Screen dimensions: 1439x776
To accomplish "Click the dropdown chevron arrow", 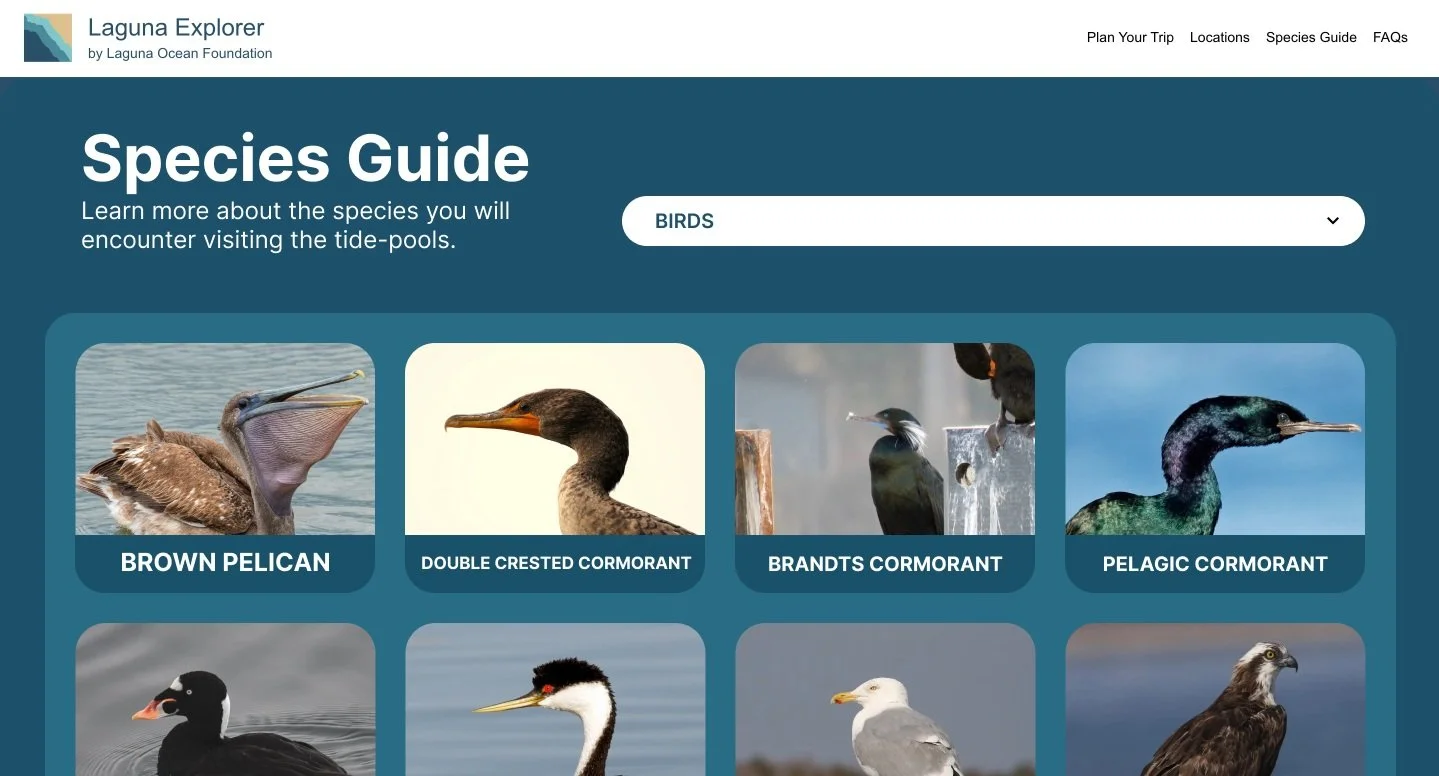I will (1333, 221).
